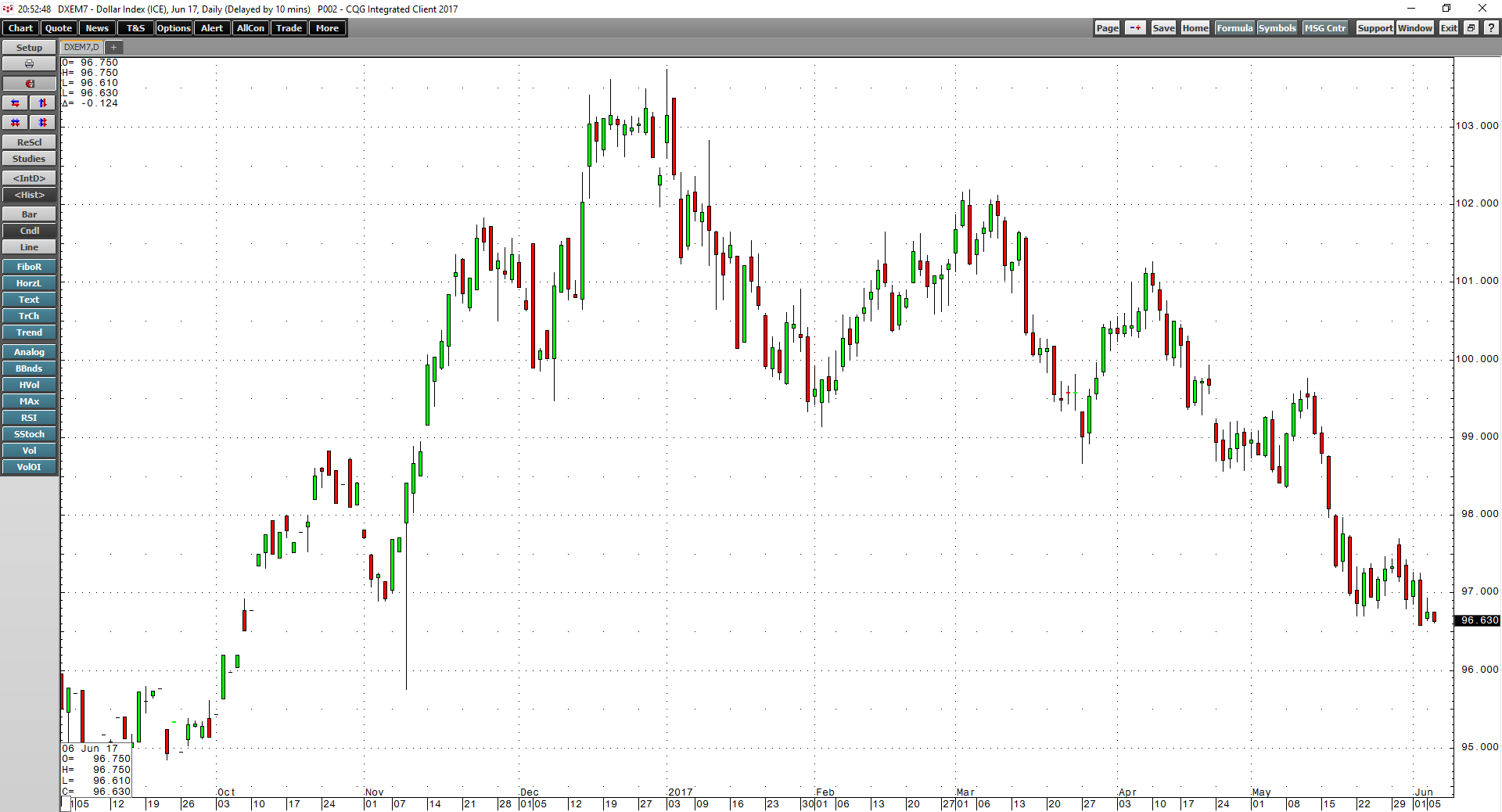Viewport: 1502px width, 812px height.
Task: Select the Text annotation tool
Action: 29,300
